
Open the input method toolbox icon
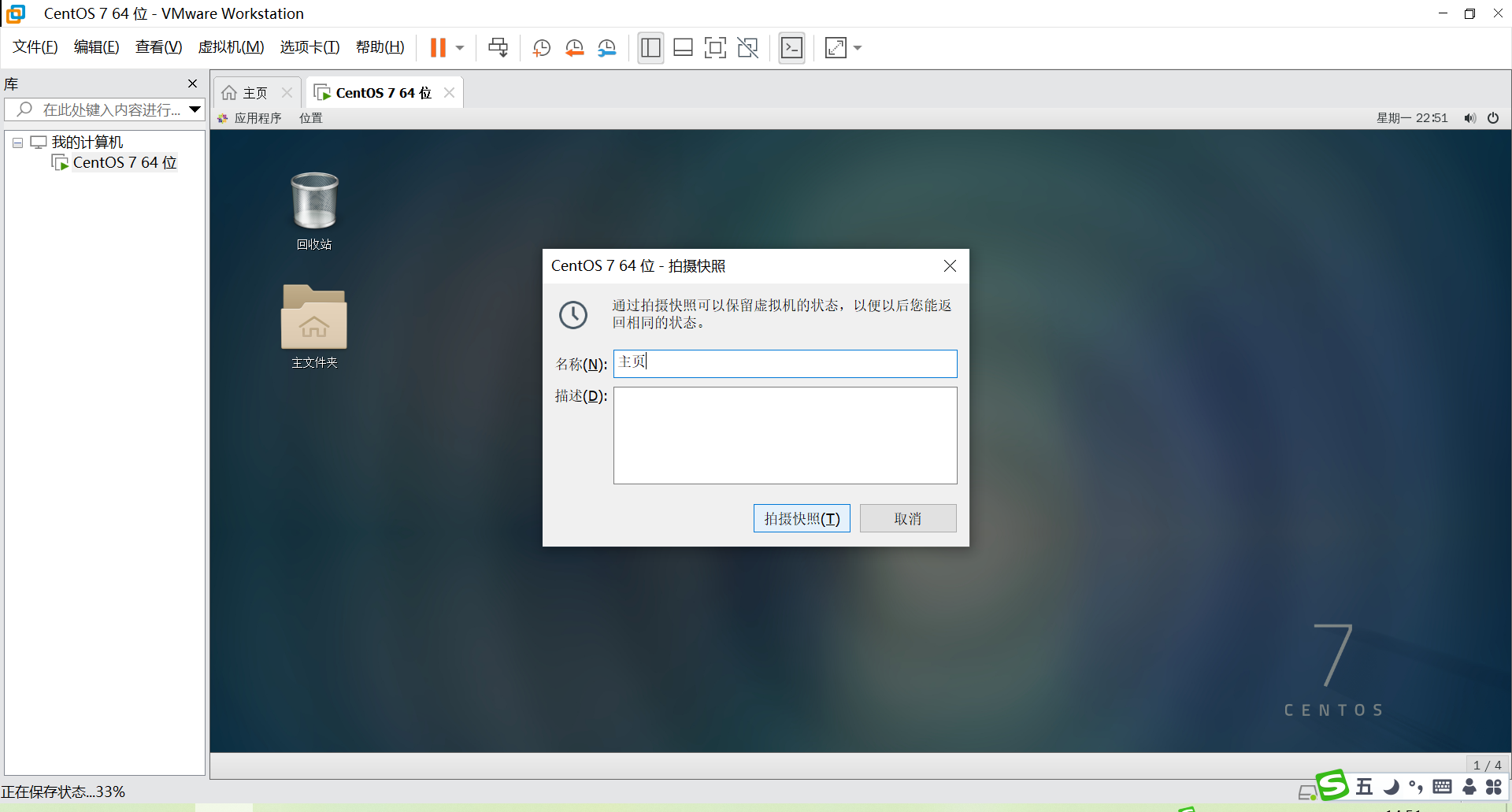point(1494,787)
